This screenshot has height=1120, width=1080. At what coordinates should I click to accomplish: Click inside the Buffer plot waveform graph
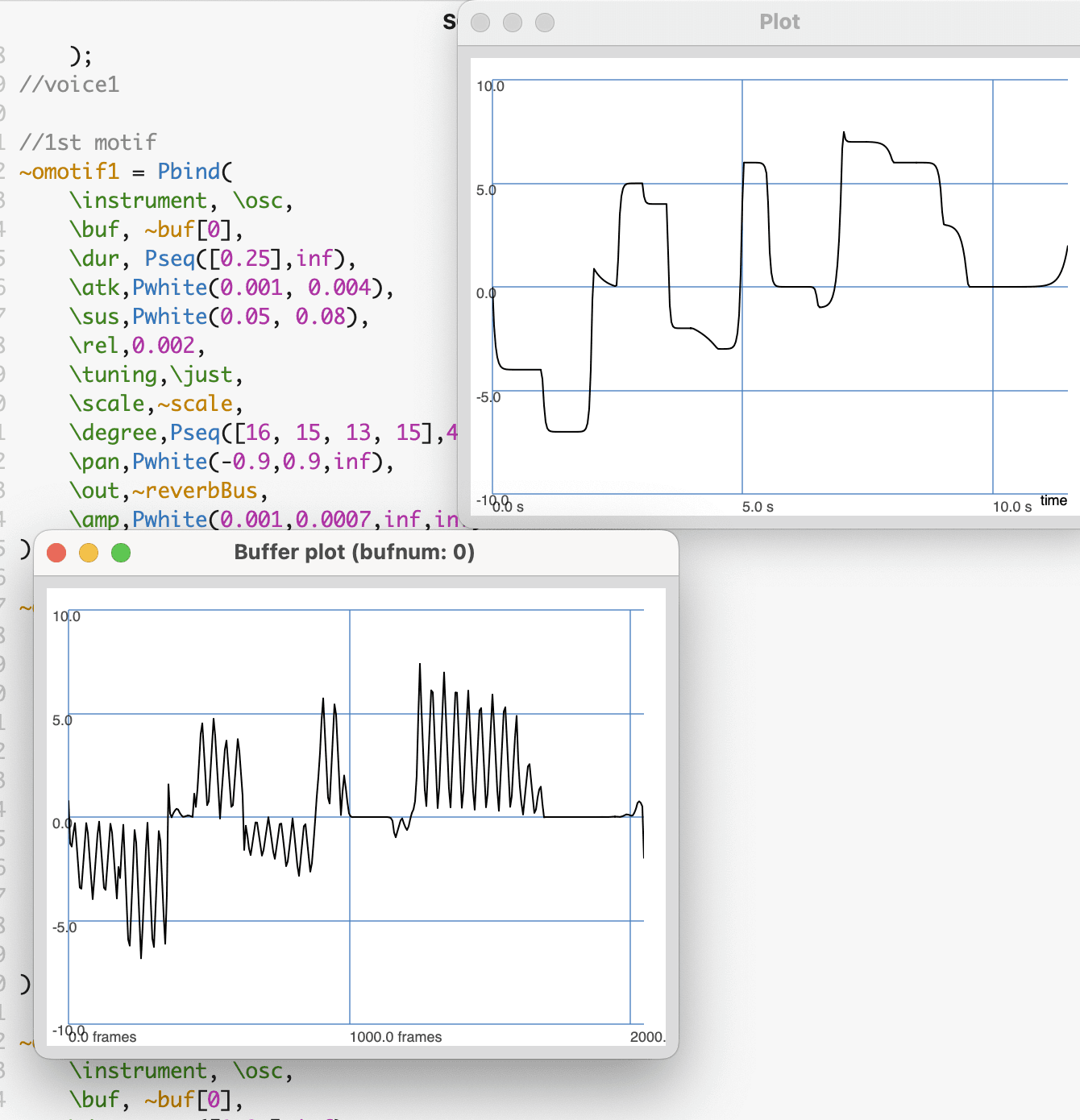pyautogui.click(x=356, y=817)
